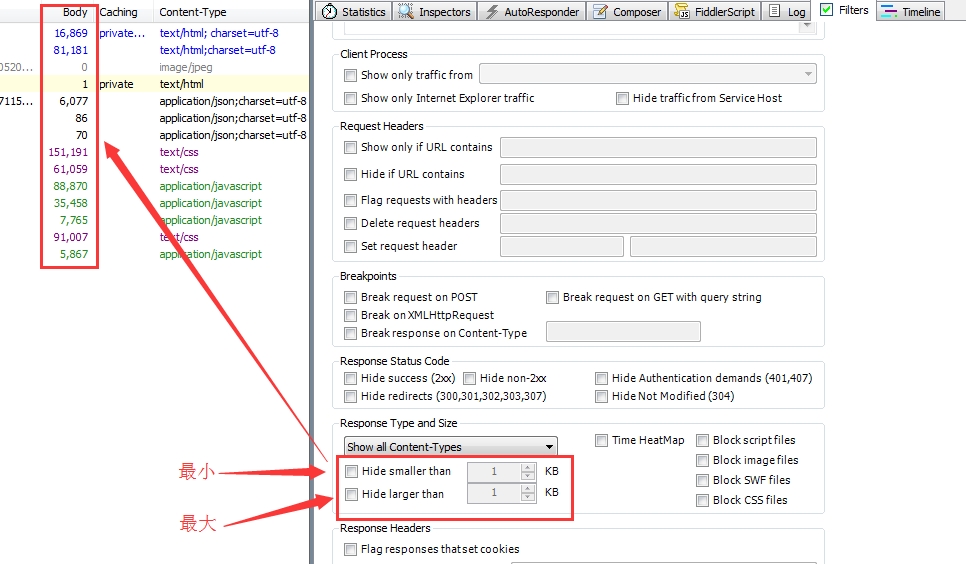Check Hide redirects (300,301,302,303,307)

[351, 396]
